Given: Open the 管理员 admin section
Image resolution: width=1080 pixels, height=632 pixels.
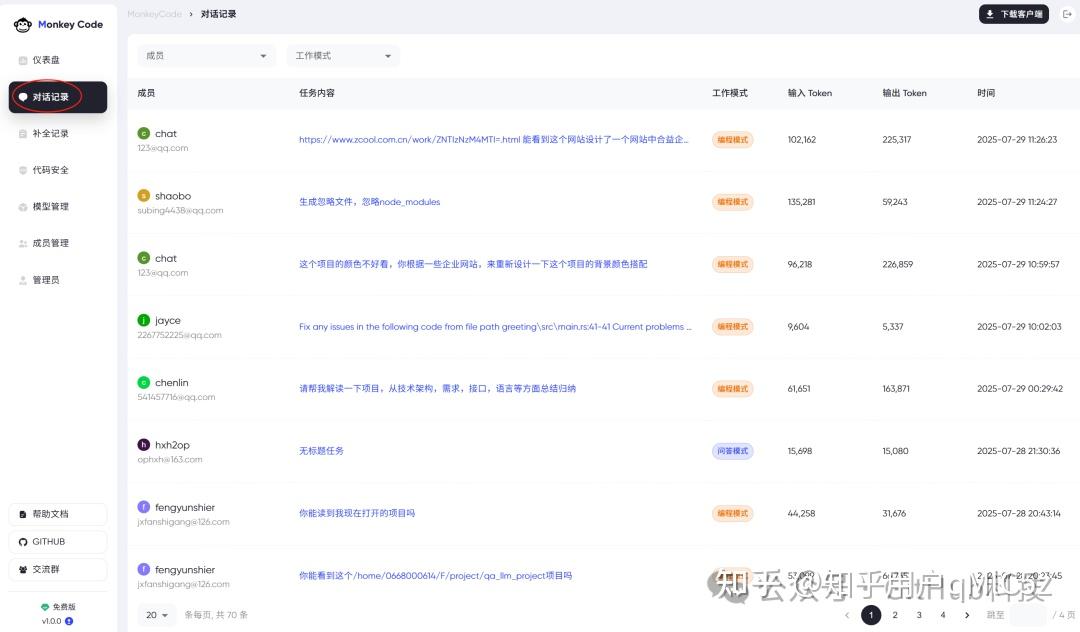Looking at the screenshot, I should coord(55,280).
